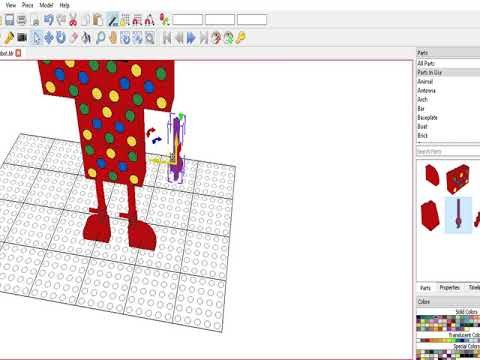The image size is (480, 360).
Task: Toggle the move snap magnet grid icon
Action: [x=137, y=20]
